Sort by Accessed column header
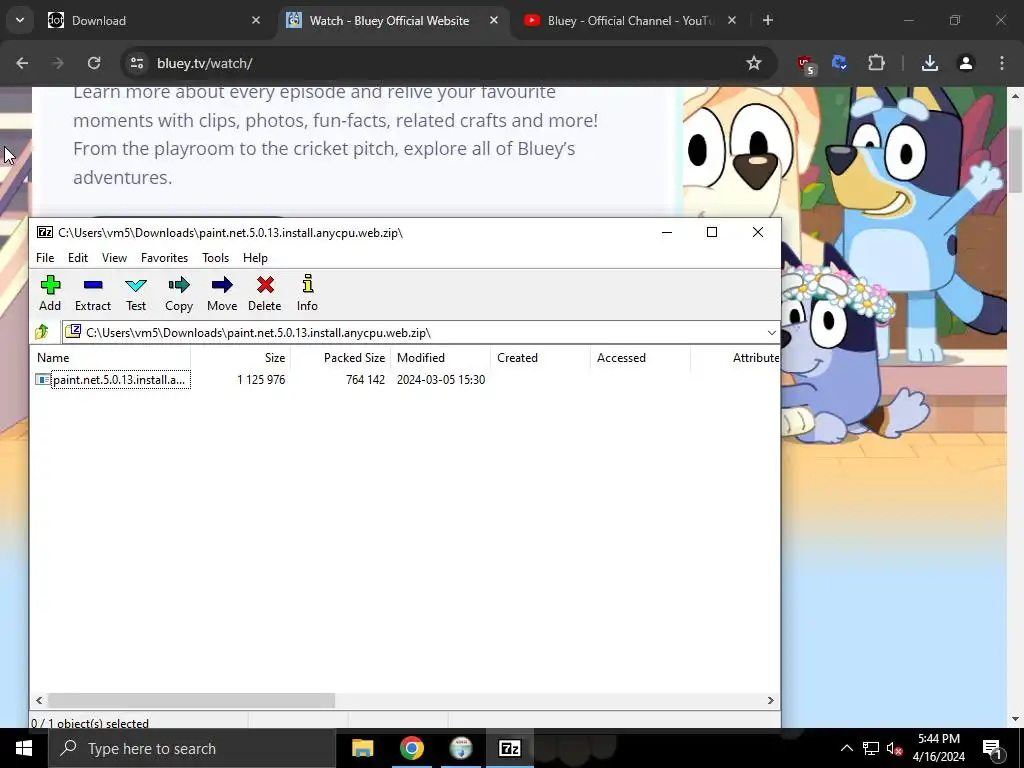 pyautogui.click(x=641, y=358)
